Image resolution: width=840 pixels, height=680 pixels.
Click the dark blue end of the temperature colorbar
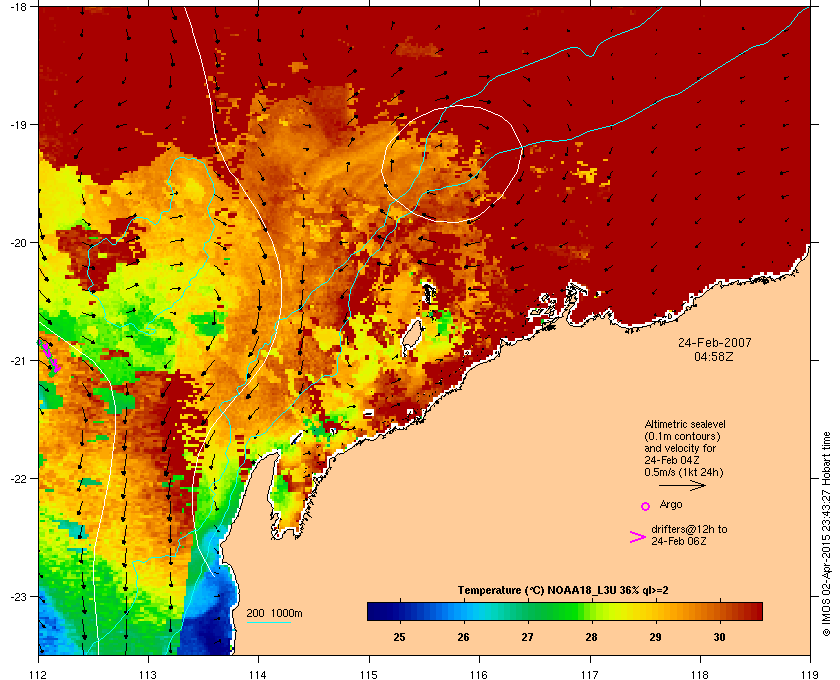tap(375, 611)
